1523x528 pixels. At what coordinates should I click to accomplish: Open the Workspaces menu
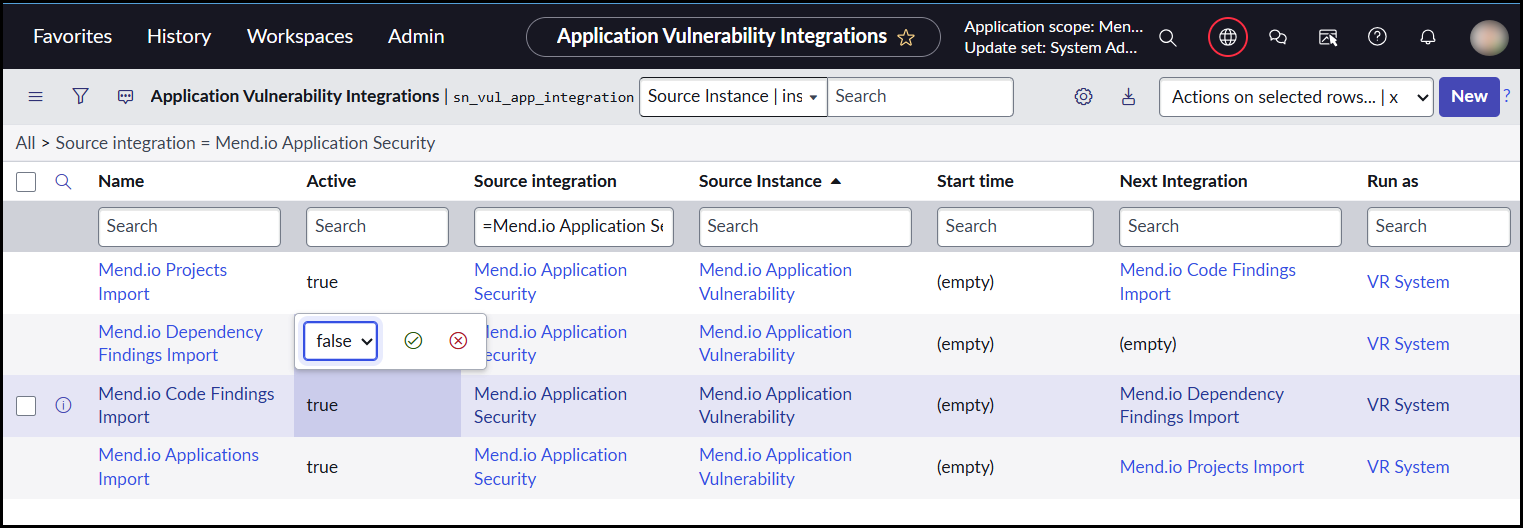pyautogui.click(x=299, y=36)
